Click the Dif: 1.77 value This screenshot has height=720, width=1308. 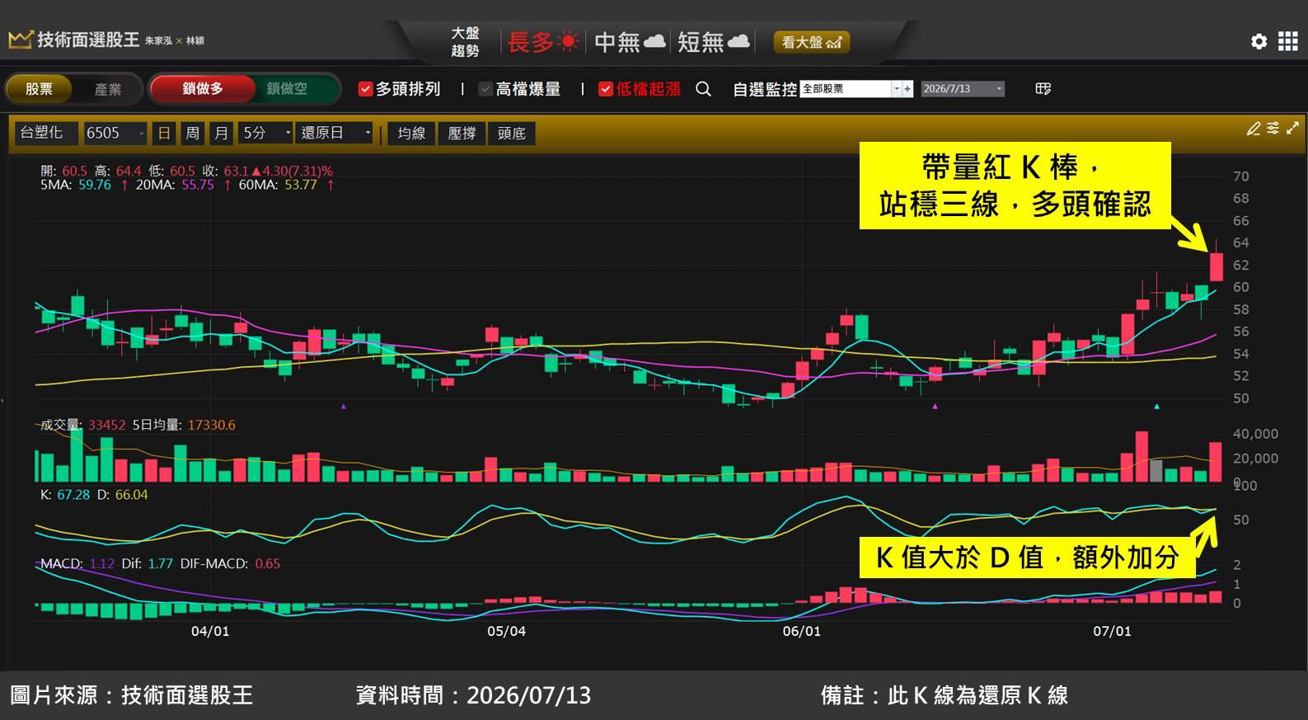147,564
